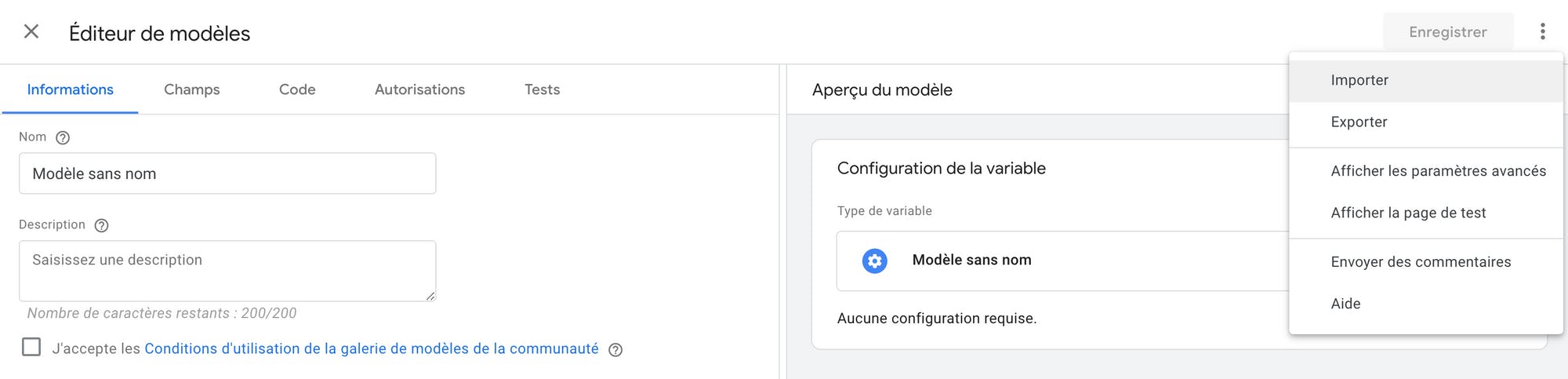Viewport: 1568px width, 379px height.
Task: Click the Enregistrer button
Action: tap(1447, 32)
